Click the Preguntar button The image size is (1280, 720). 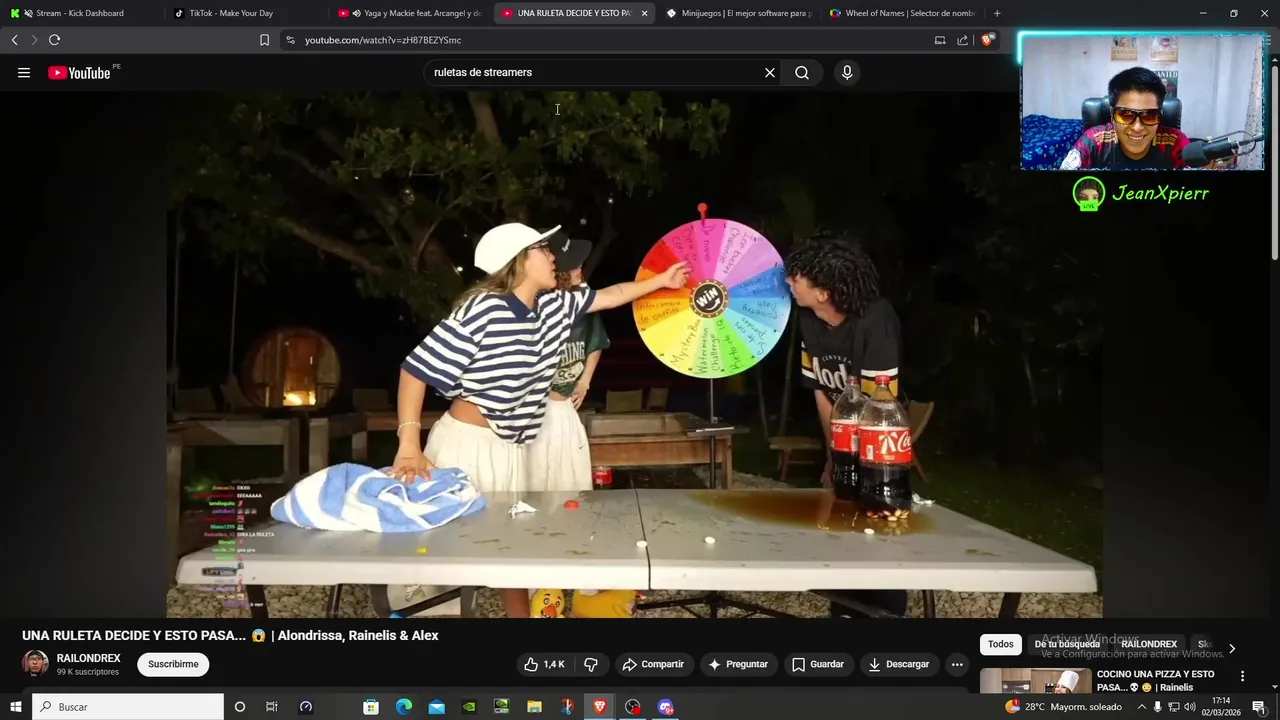point(738,664)
